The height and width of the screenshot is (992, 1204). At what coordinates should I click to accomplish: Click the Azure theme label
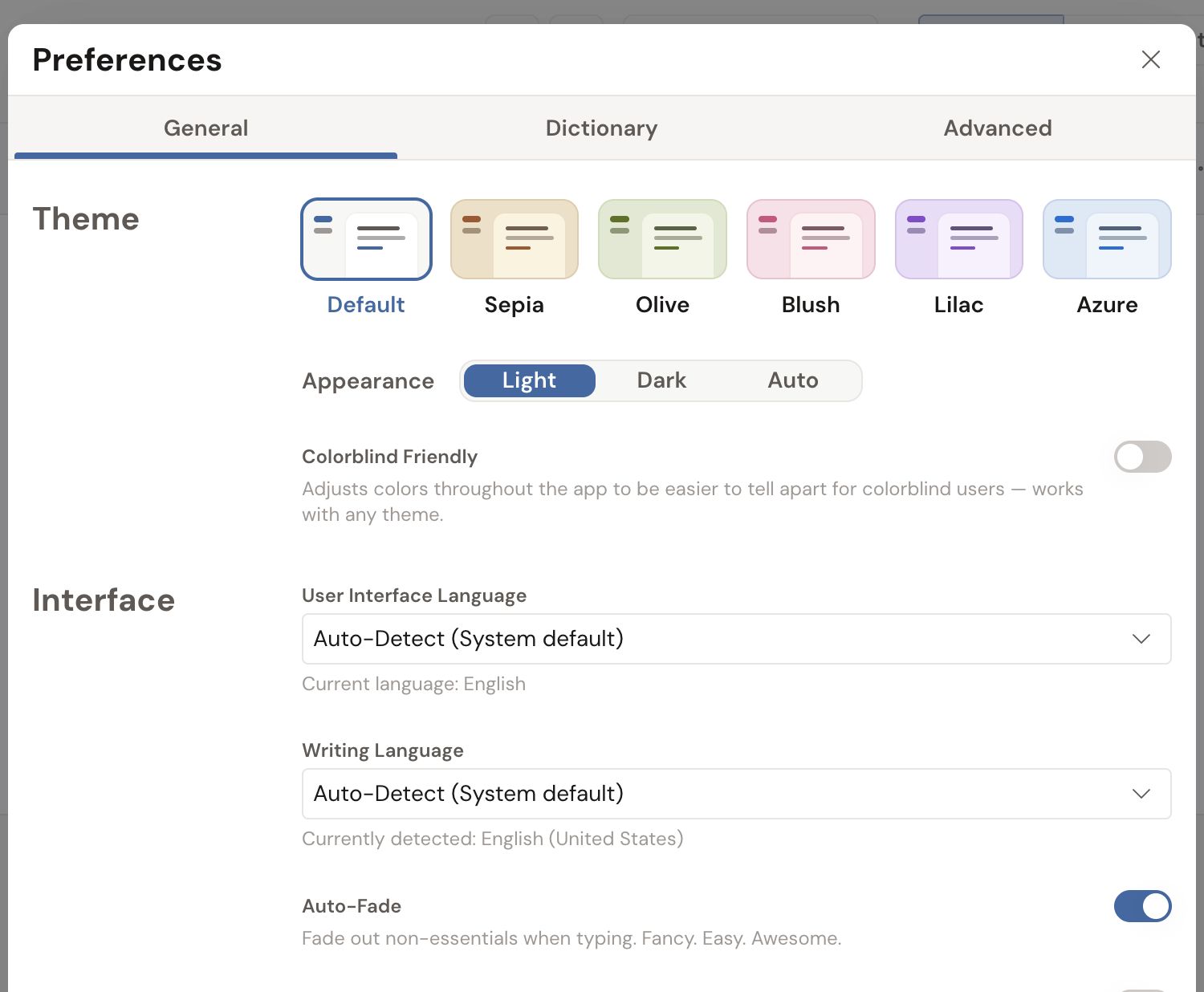click(x=1107, y=305)
